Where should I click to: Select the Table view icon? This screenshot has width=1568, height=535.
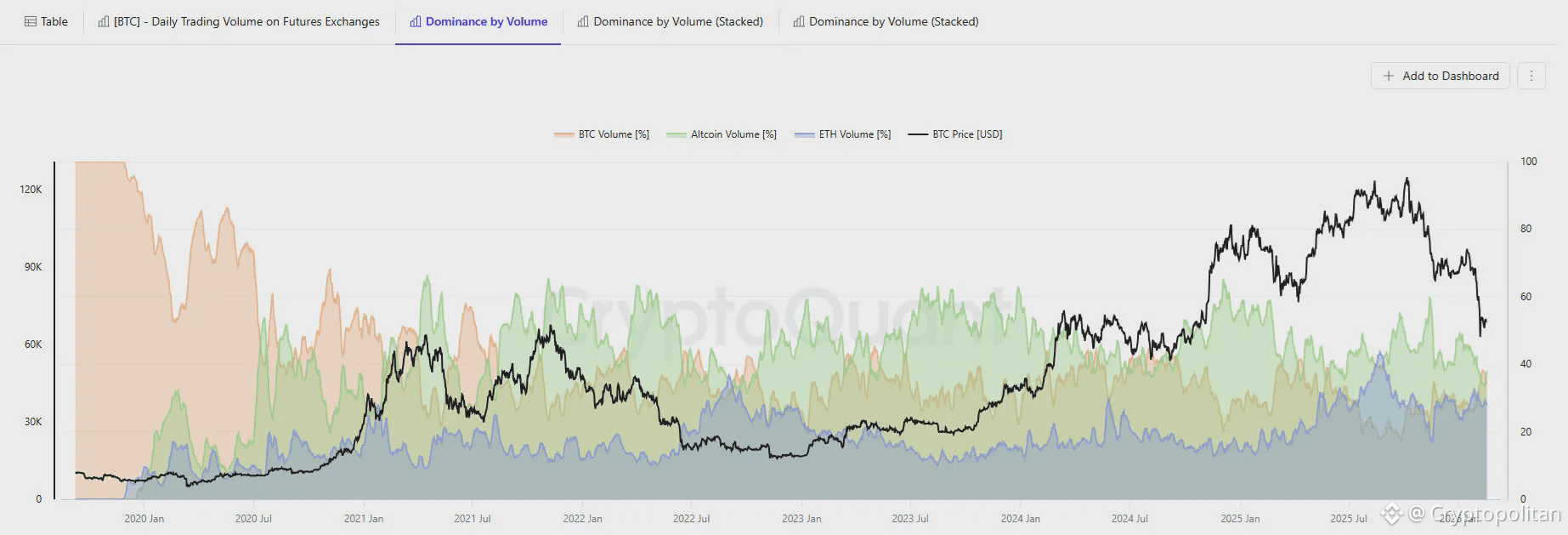point(30,20)
